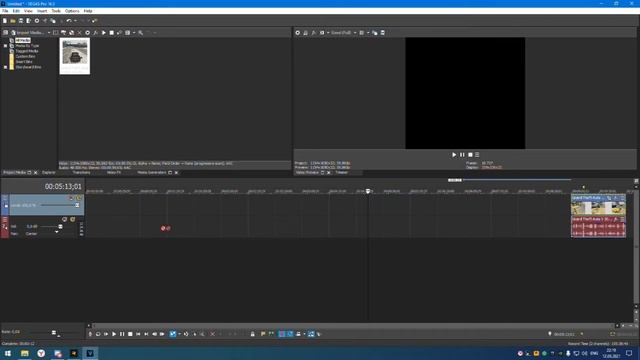Mute the audio track
The height and width of the screenshot is (360, 640).
[x=64, y=219]
